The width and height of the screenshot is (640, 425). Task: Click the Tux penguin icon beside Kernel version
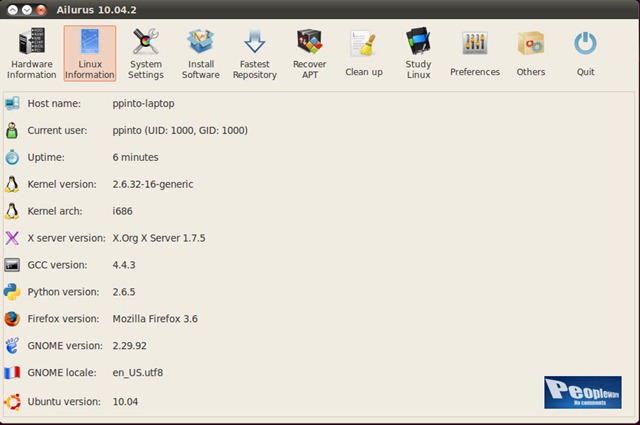pyautogui.click(x=12, y=184)
